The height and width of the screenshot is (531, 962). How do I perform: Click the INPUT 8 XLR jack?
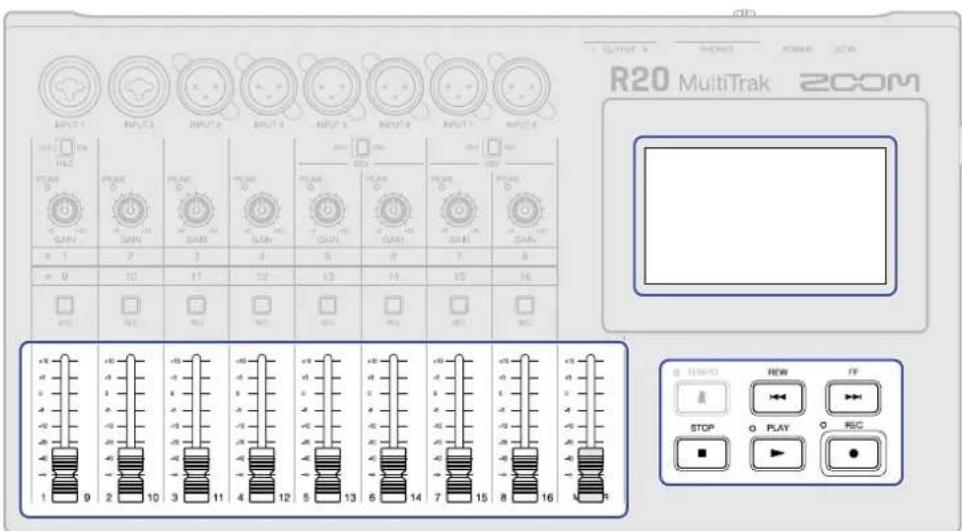(x=521, y=86)
